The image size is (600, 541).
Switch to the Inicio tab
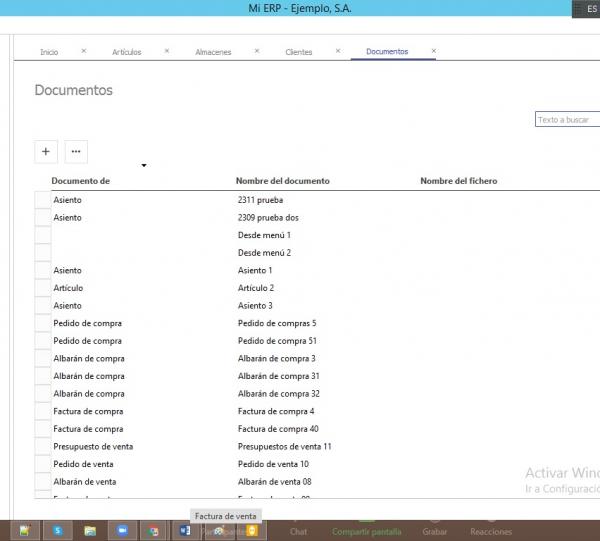(49, 52)
